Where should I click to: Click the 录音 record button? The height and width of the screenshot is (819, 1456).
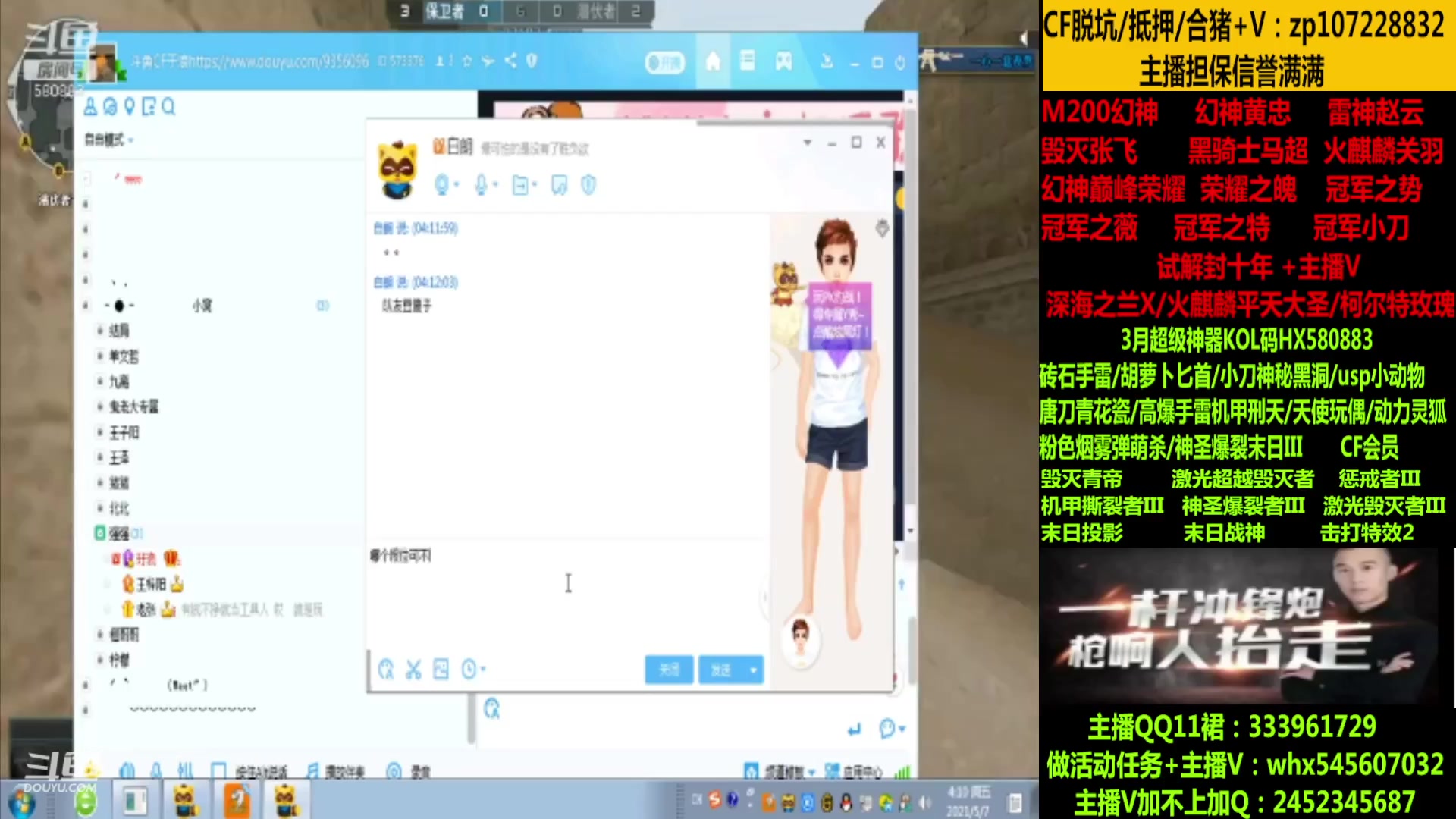[x=409, y=771]
